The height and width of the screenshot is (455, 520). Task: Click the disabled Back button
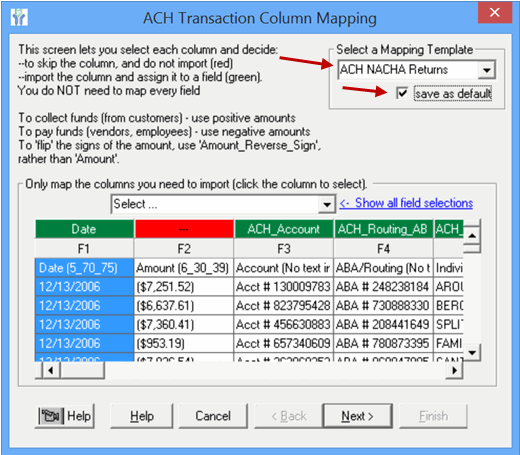click(x=289, y=416)
